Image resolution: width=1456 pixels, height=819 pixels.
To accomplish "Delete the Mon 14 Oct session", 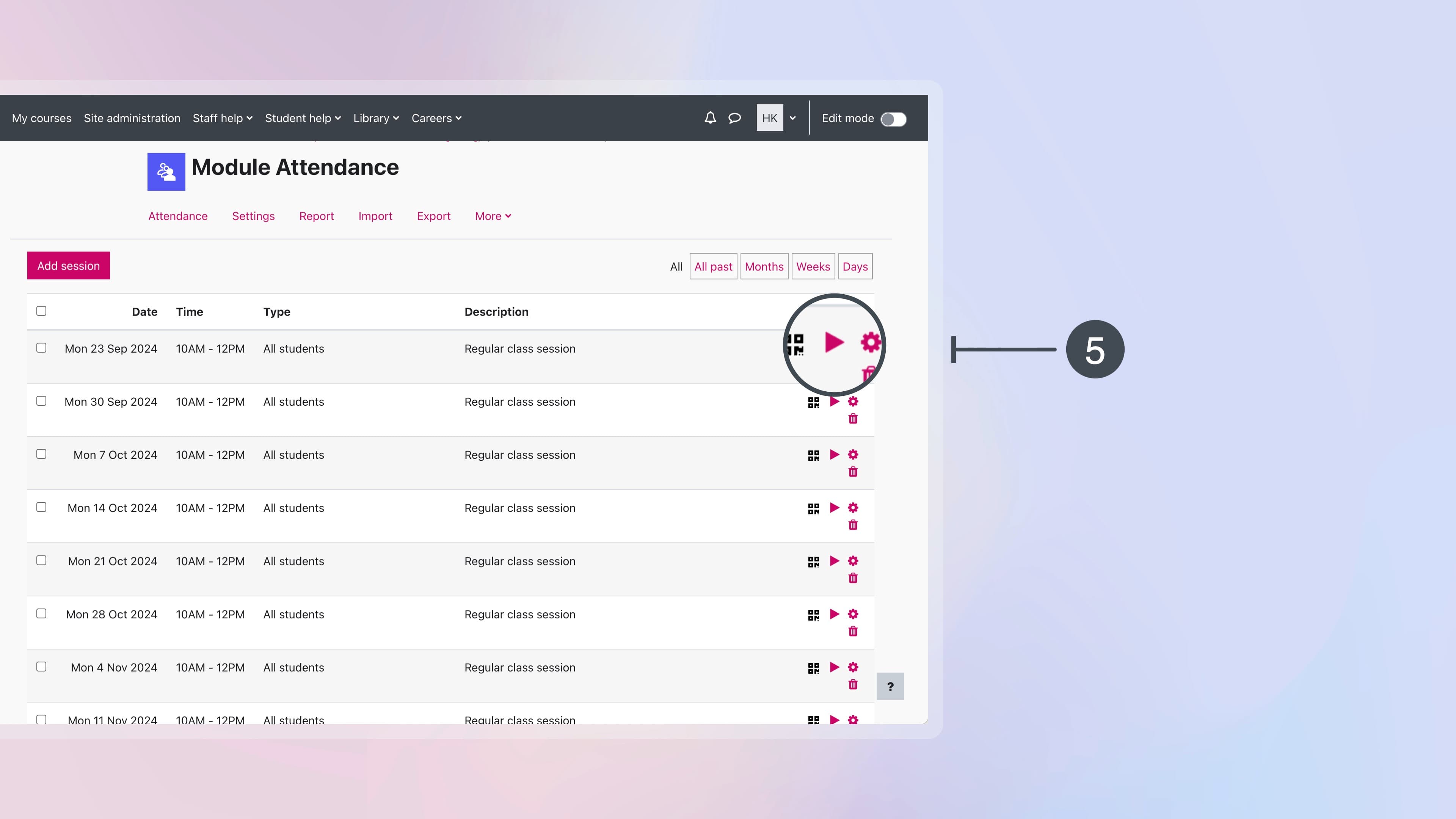I will [853, 524].
